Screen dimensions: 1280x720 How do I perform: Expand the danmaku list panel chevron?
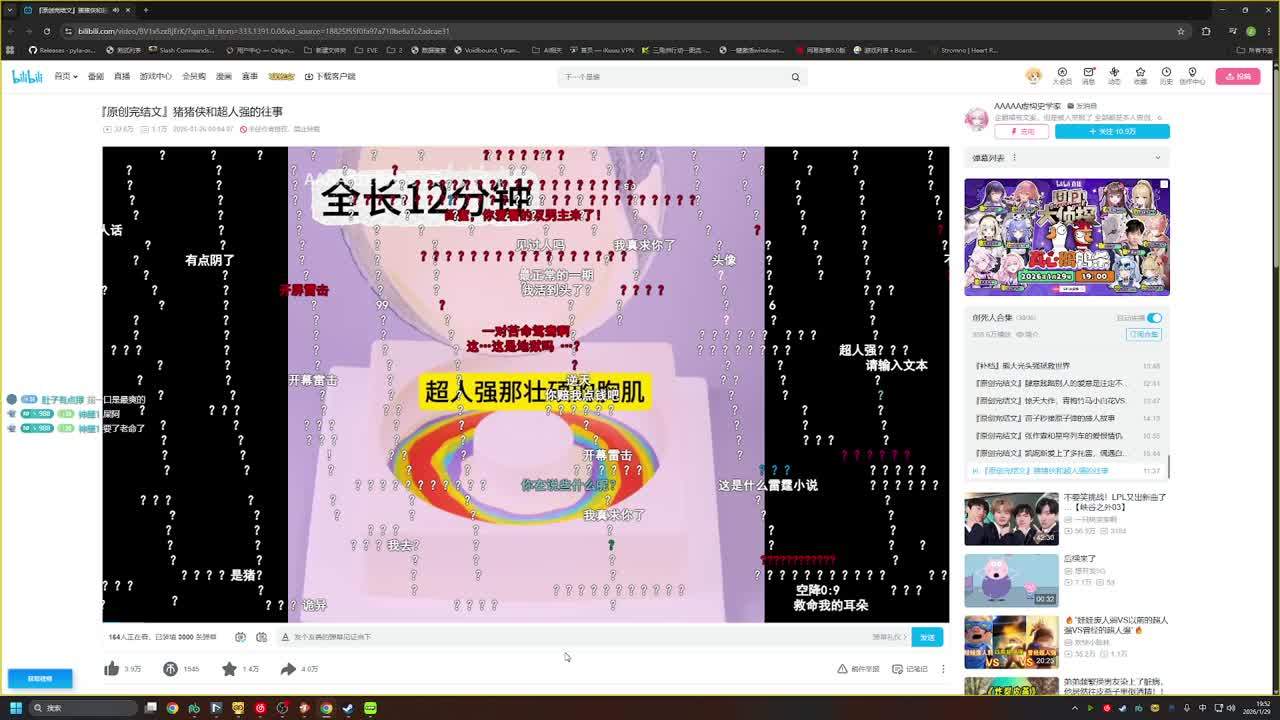pos(1157,158)
